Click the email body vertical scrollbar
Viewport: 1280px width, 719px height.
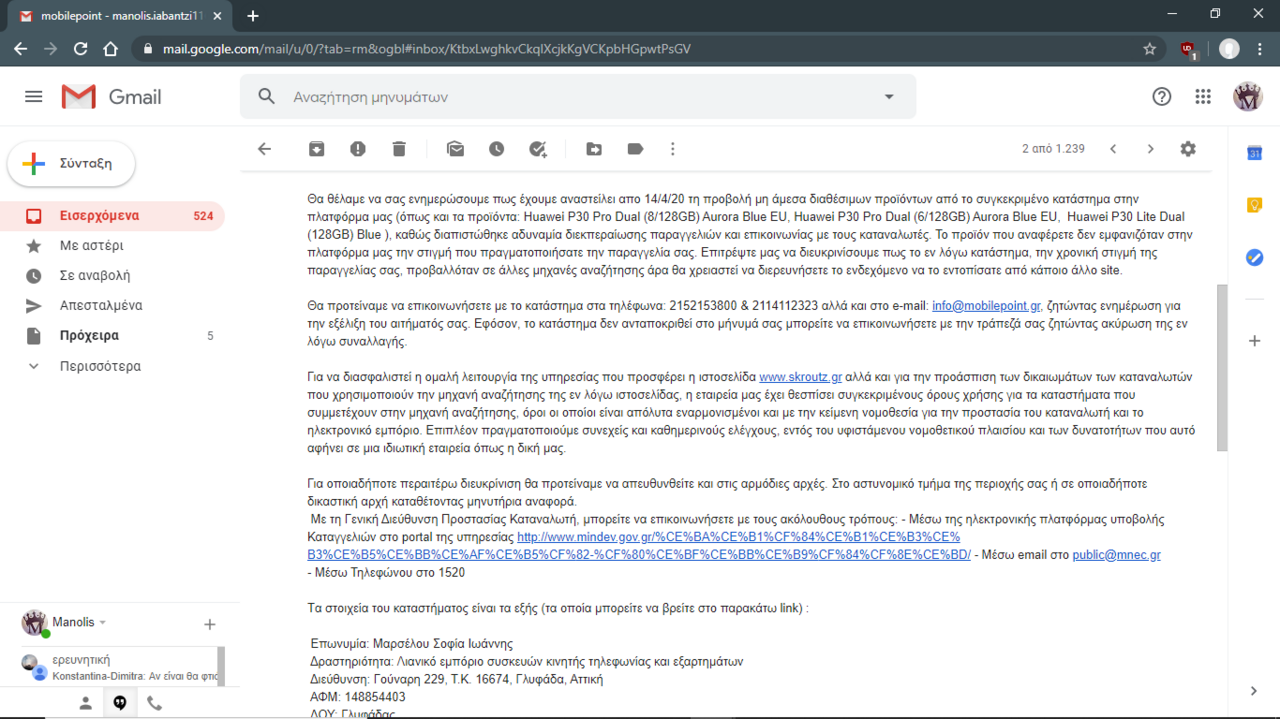click(1222, 368)
